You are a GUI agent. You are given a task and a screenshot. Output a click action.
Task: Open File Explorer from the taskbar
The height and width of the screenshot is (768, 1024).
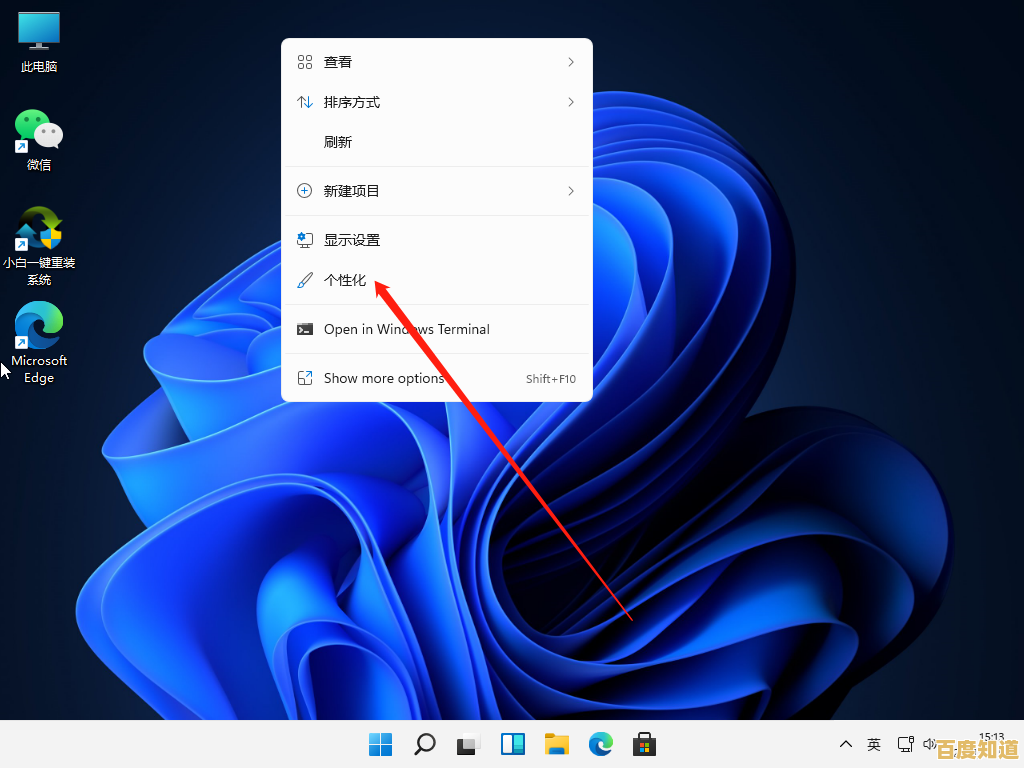pyautogui.click(x=557, y=744)
